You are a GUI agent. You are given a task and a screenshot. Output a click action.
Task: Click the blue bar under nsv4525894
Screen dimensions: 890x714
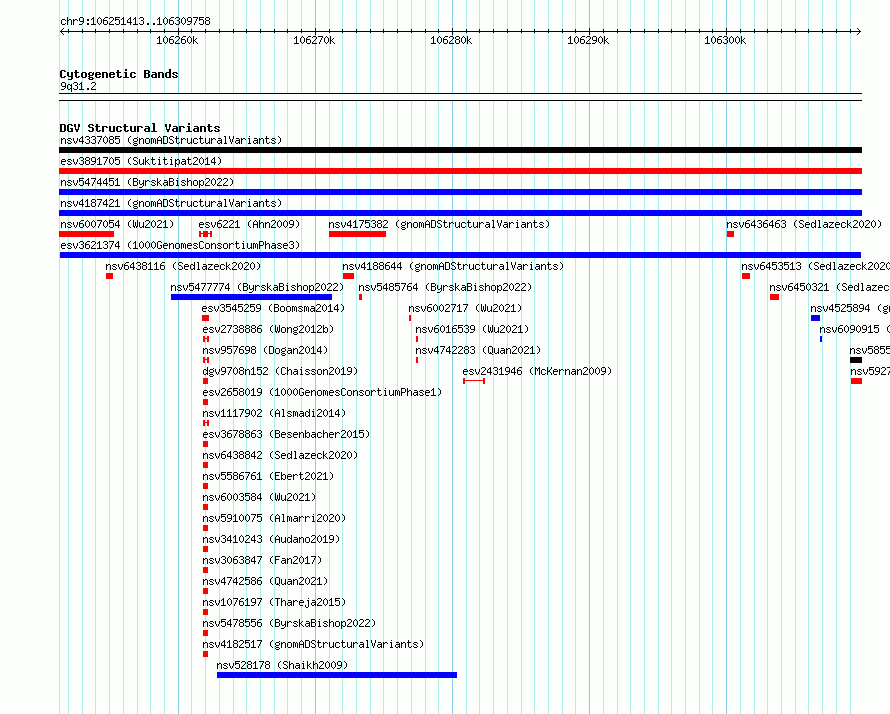(816, 318)
